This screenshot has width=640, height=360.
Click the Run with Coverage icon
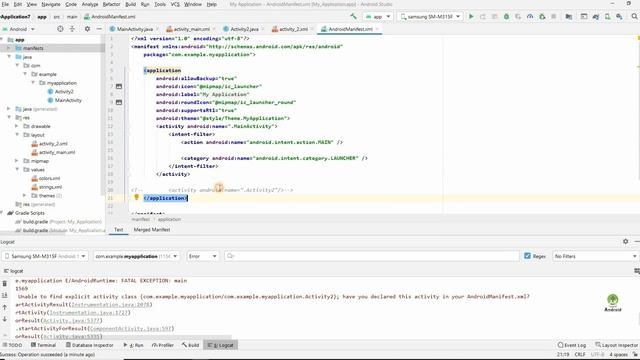tap(518, 16)
